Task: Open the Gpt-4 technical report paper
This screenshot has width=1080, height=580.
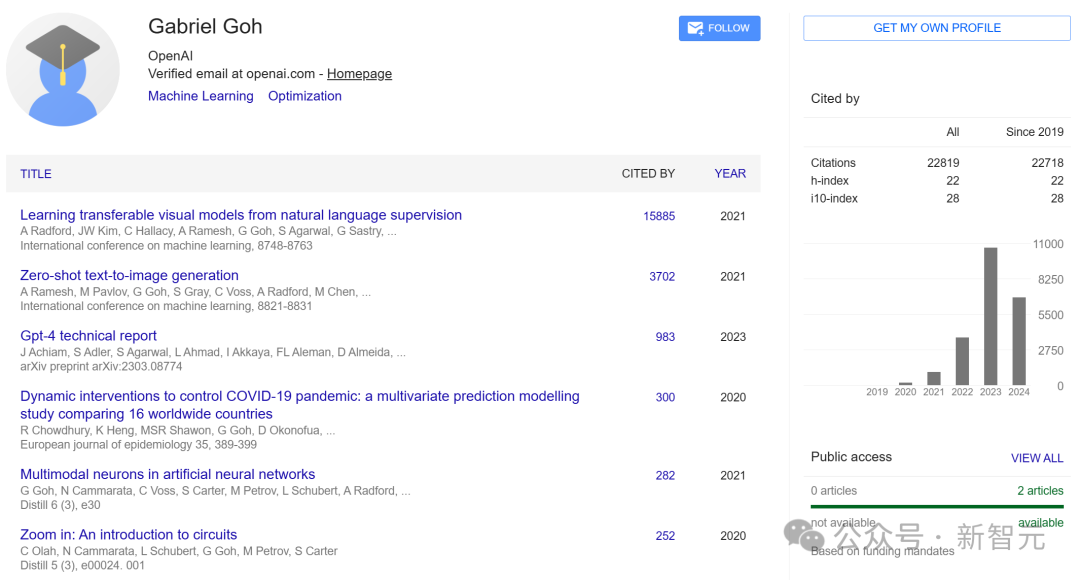Action: (88, 335)
